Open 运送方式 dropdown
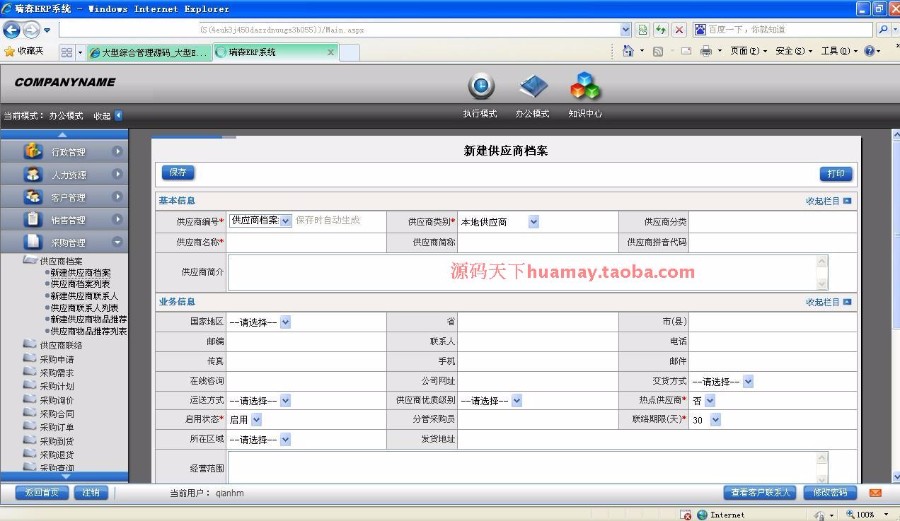The width and height of the screenshot is (900, 521). click(x=285, y=401)
